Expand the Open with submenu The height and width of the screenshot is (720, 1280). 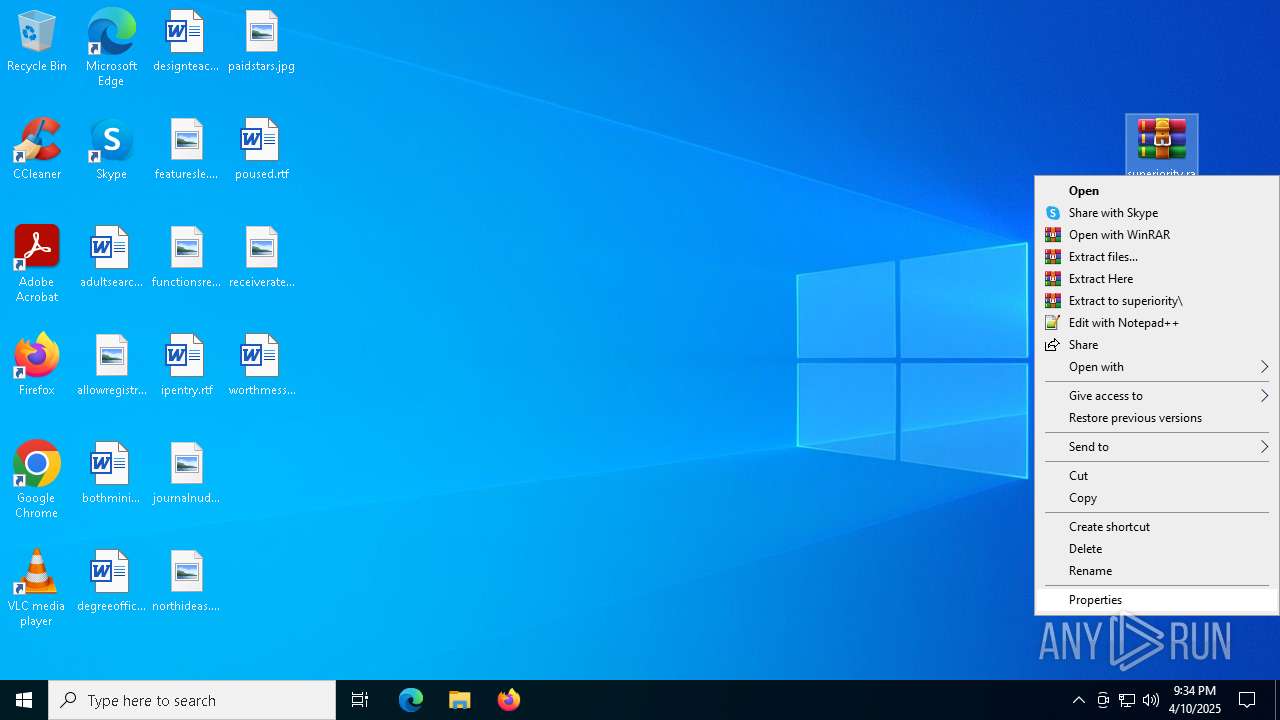click(x=1157, y=367)
